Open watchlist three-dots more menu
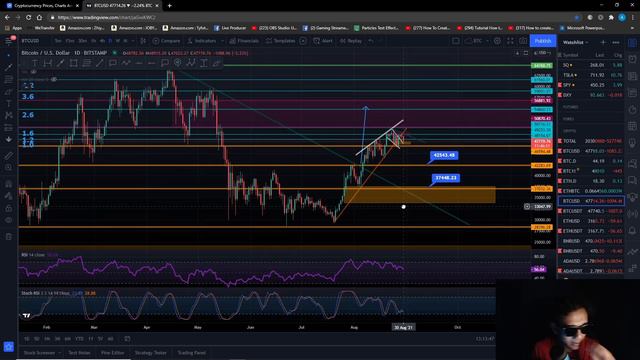 click(616, 42)
